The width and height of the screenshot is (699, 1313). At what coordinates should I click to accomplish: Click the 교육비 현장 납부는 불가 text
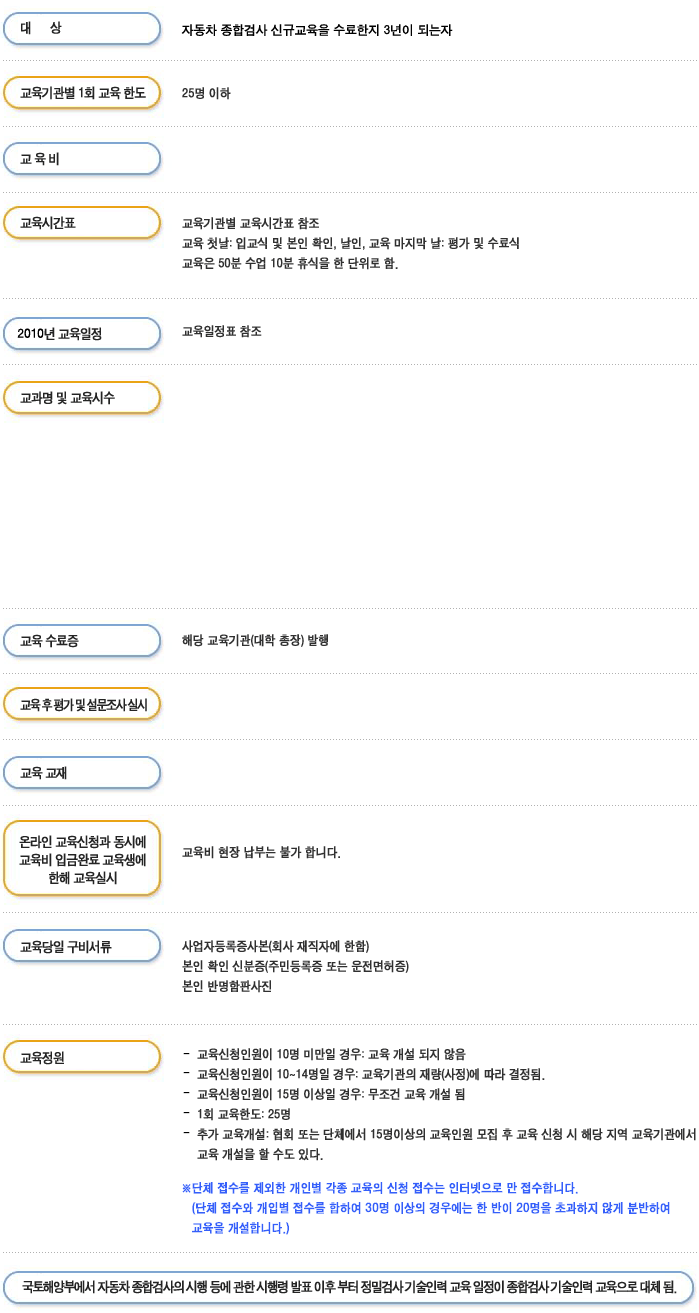pyautogui.click(x=262, y=853)
